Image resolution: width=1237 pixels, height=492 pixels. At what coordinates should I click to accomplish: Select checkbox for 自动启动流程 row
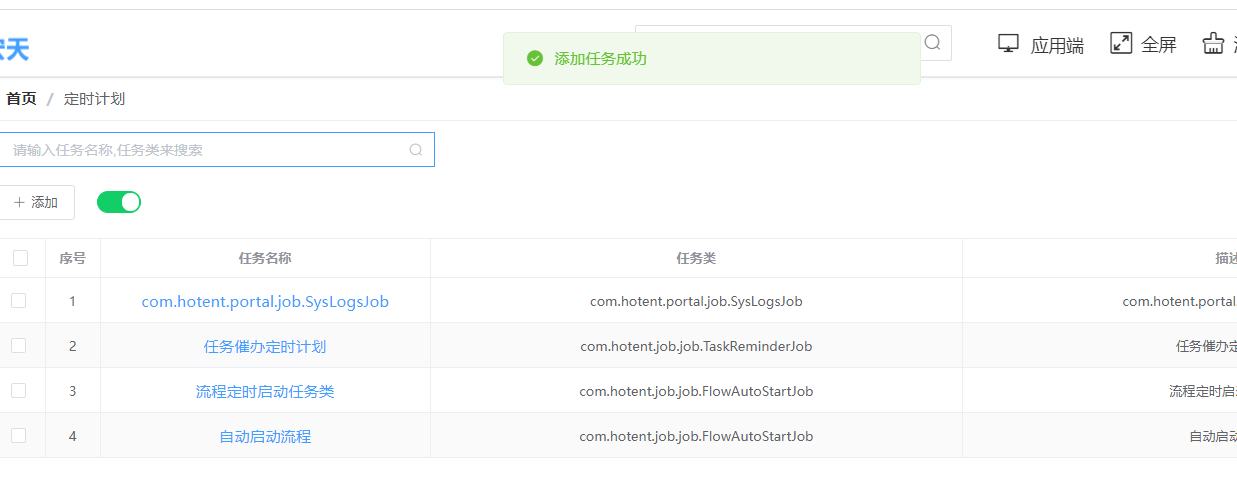pyautogui.click(x=19, y=435)
